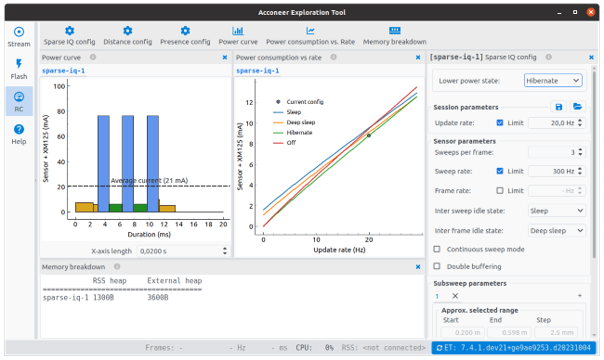Open Inter sweep idle state dropdown
Screen dimensions: 604x360
[557, 211]
